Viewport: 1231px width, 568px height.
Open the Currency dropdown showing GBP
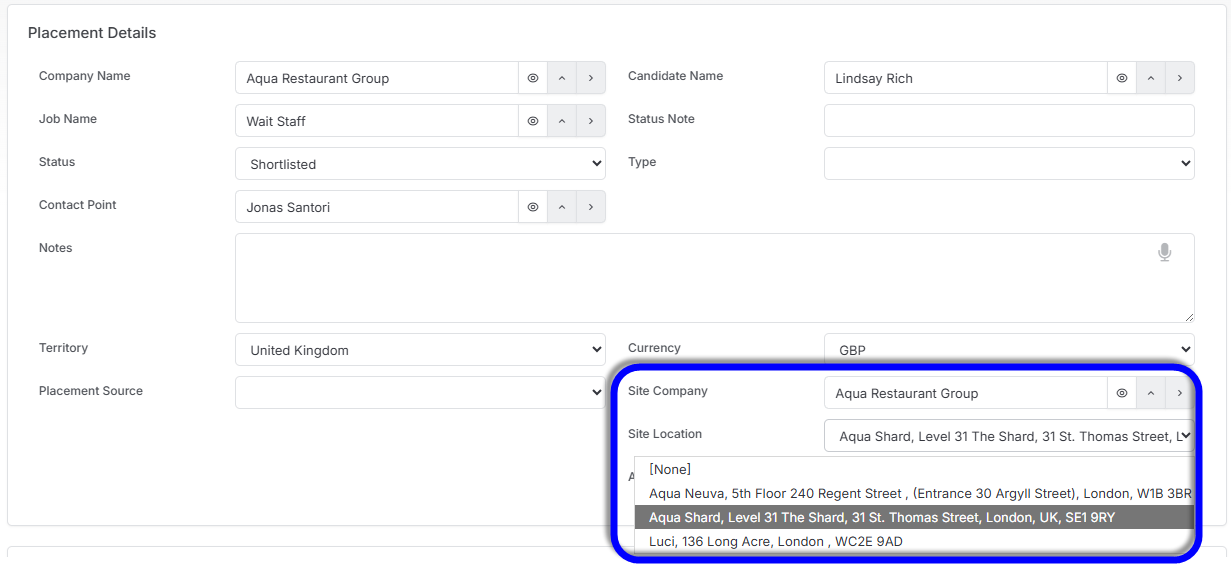pos(1009,350)
